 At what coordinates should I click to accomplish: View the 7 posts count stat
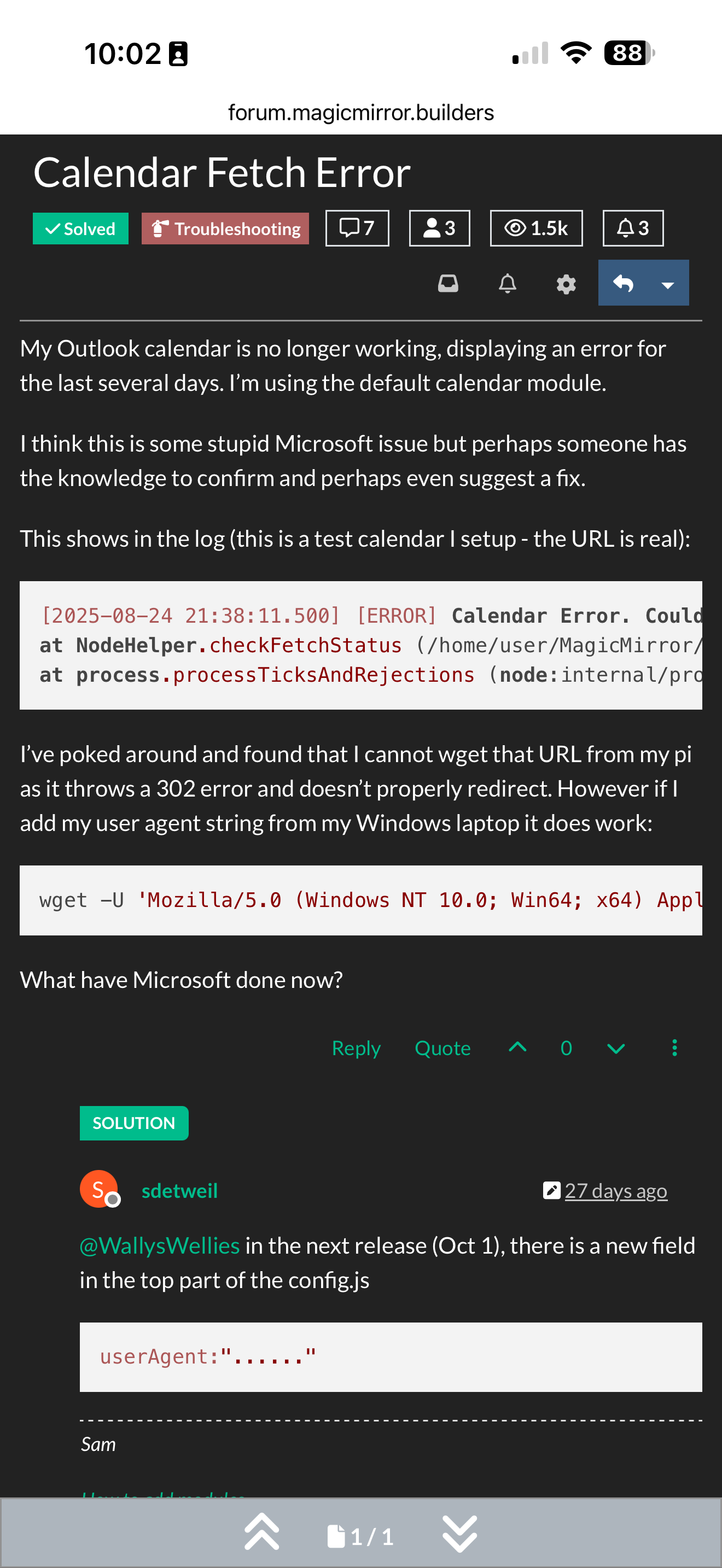coord(357,229)
